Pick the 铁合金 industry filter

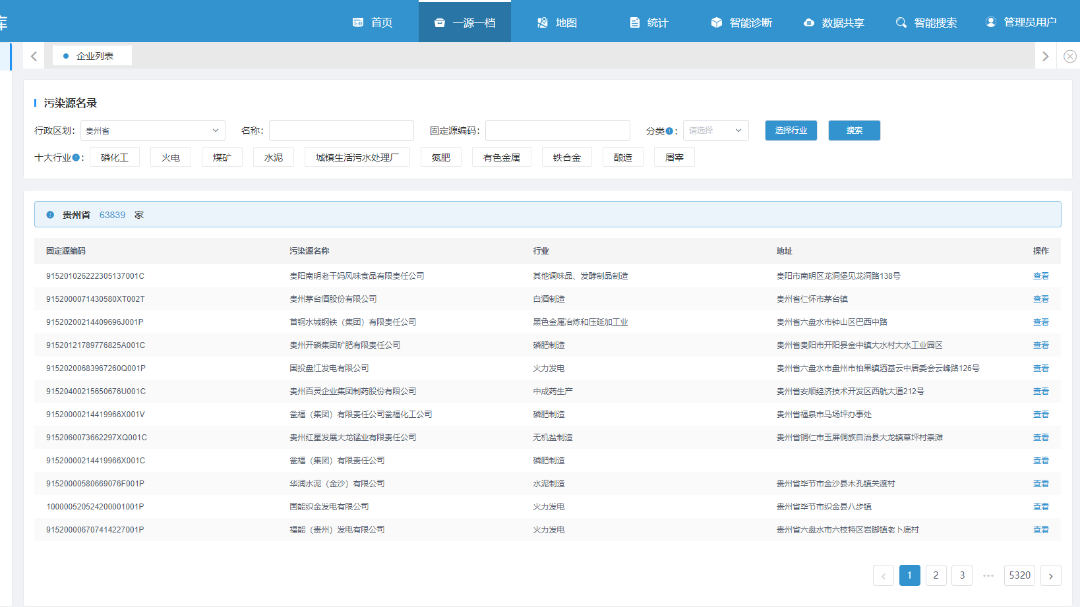click(x=567, y=157)
